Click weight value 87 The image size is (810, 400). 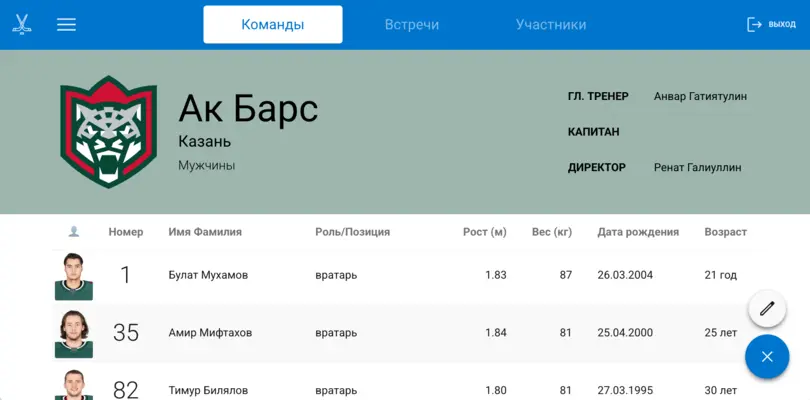[x=566, y=275]
